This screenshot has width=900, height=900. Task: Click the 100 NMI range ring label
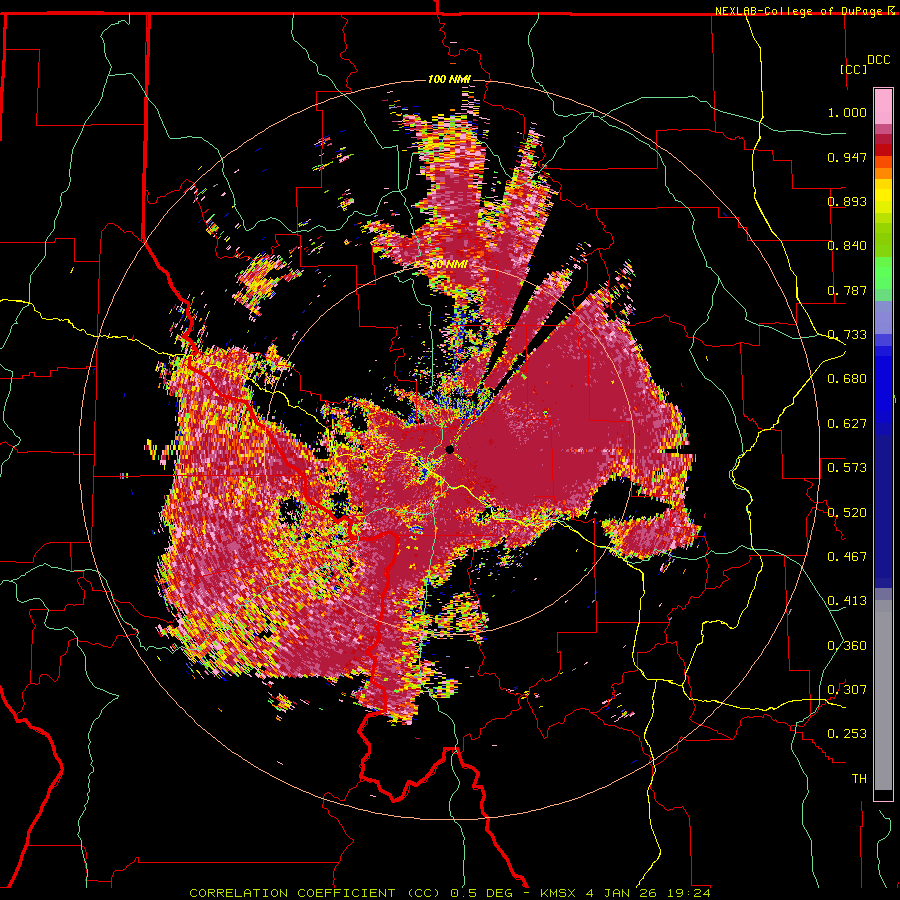pyautogui.click(x=448, y=79)
